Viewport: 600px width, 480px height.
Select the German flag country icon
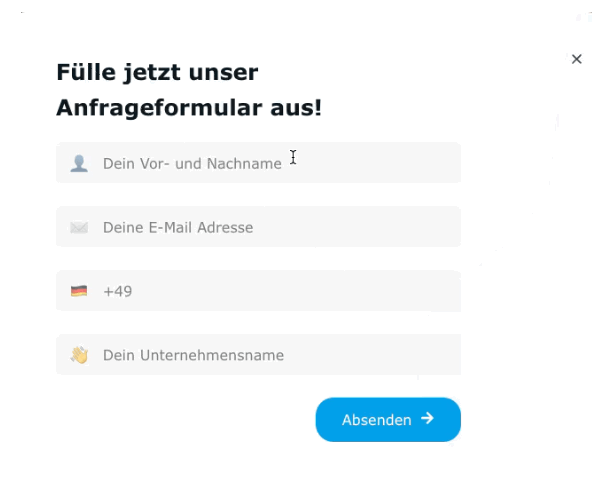coord(79,291)
